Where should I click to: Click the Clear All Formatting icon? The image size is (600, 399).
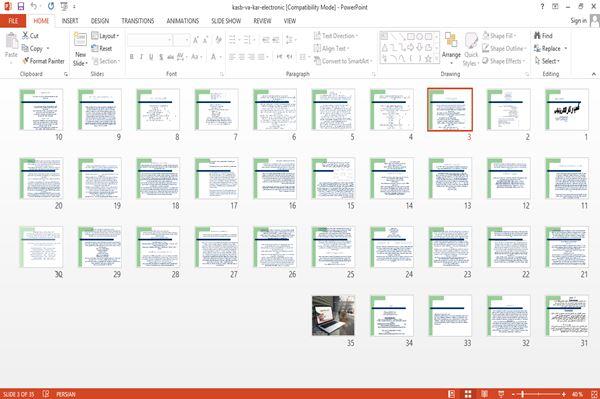pyautogui.click(x=218, y=40)
